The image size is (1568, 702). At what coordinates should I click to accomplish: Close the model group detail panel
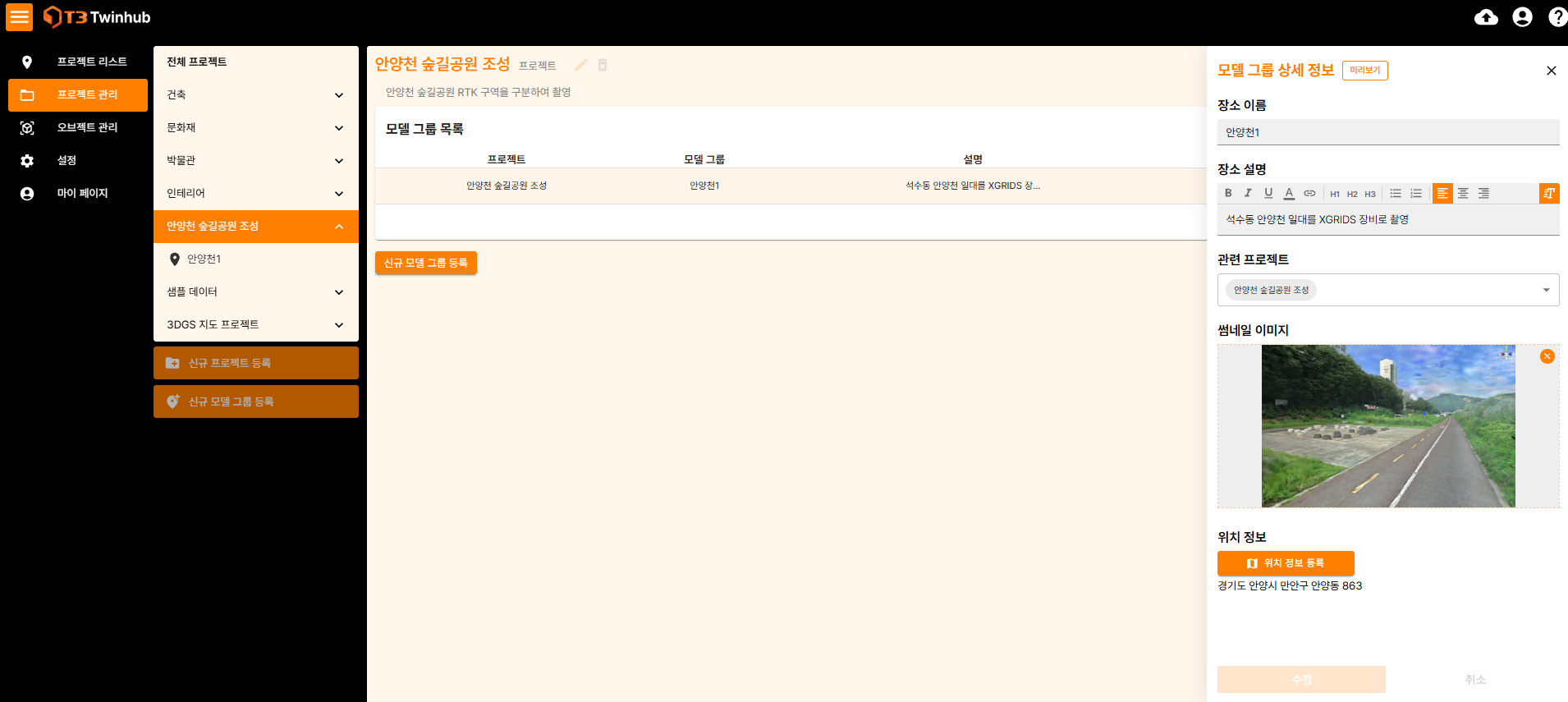1552,71
